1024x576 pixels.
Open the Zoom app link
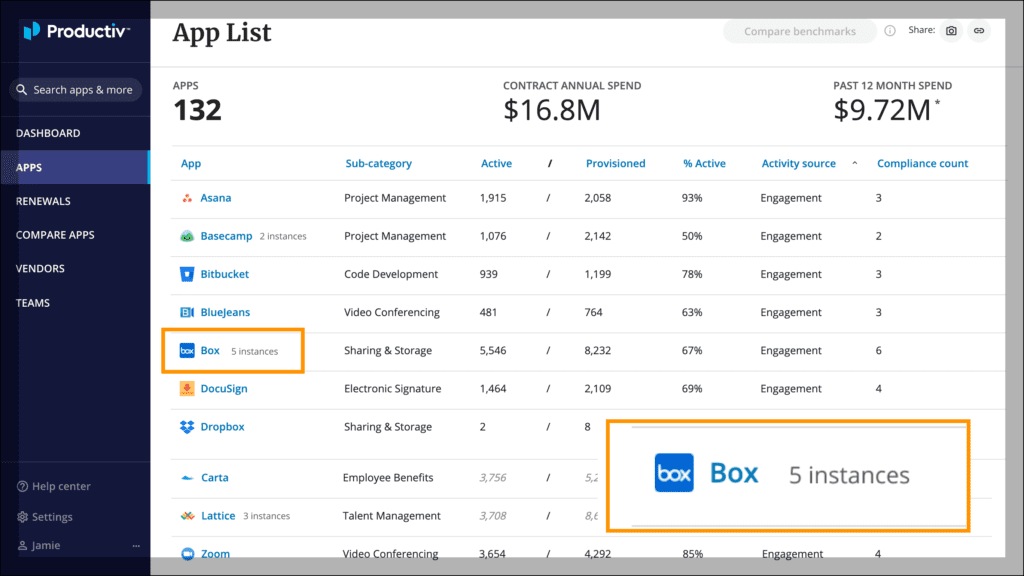click(x=215, y=554)
